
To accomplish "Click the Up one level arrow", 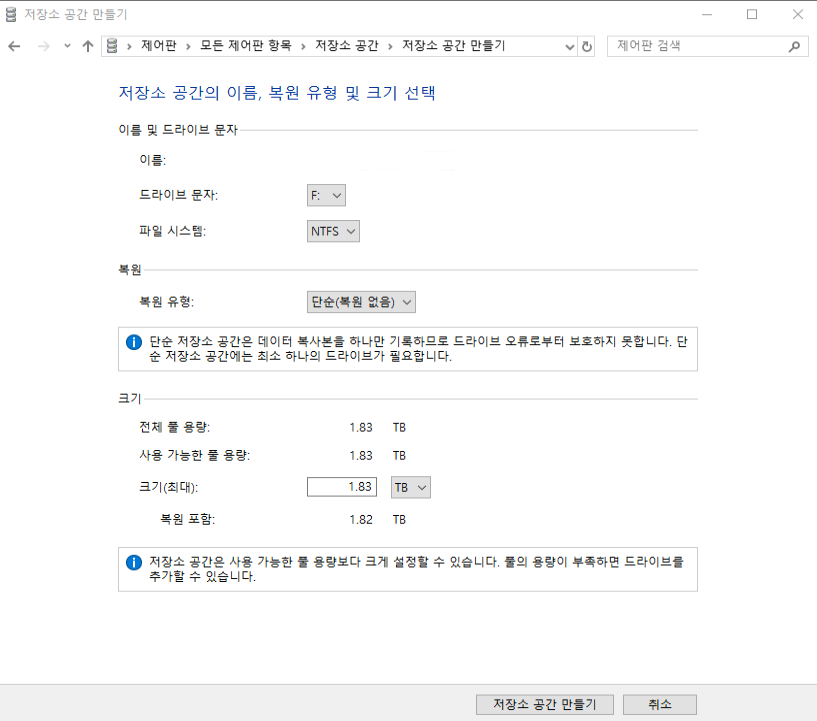I will click(x=88, y=46).
